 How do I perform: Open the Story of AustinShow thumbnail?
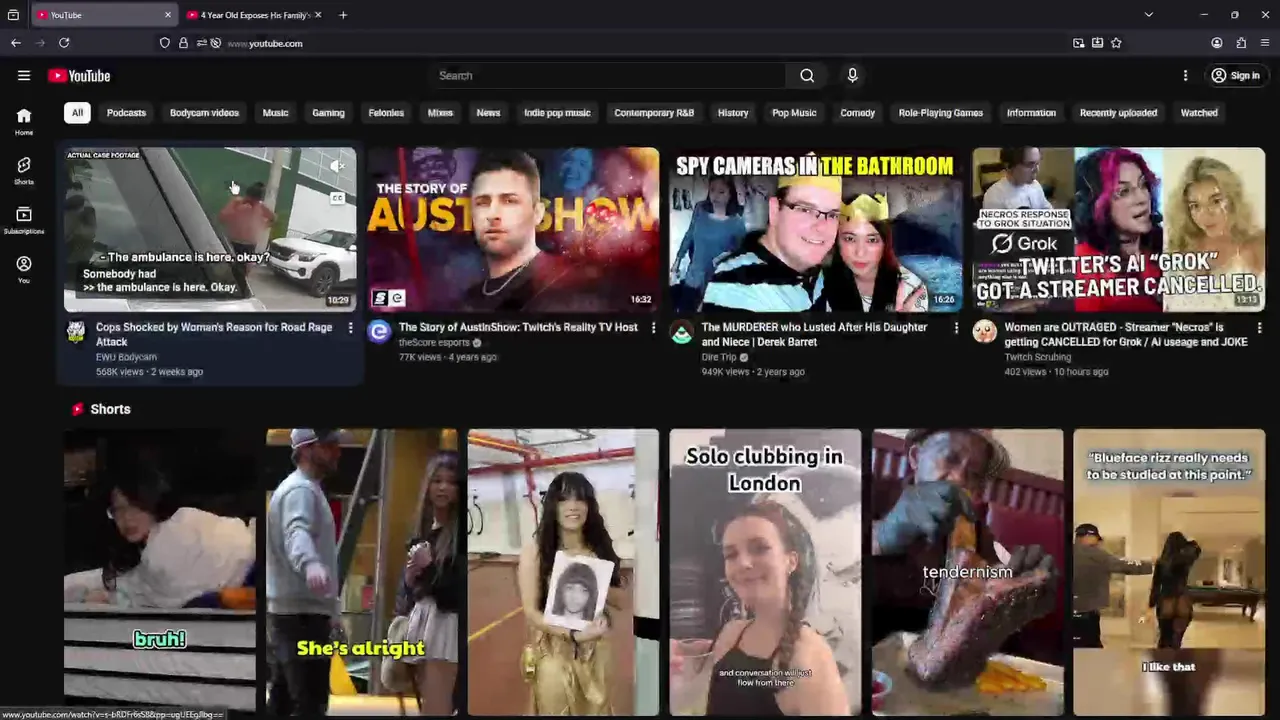click(513, 230)
